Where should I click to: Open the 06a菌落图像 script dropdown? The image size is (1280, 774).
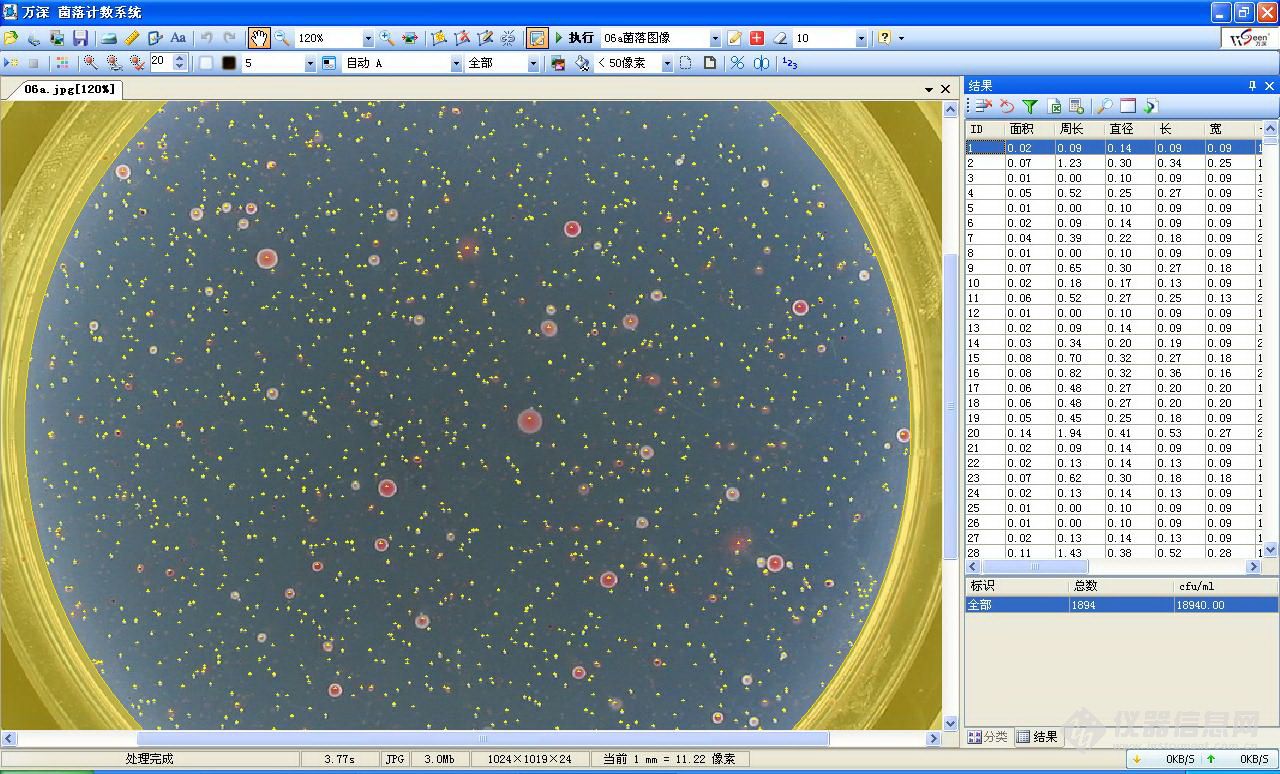pos(715,38)
